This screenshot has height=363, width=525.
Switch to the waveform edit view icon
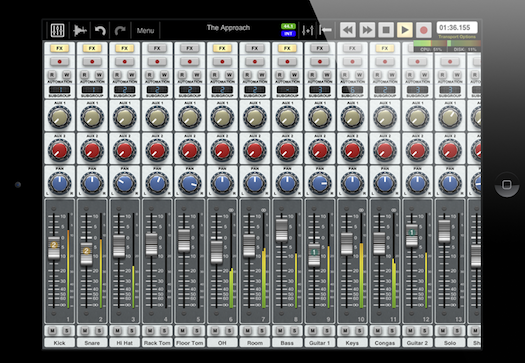[x=80, y=30]
